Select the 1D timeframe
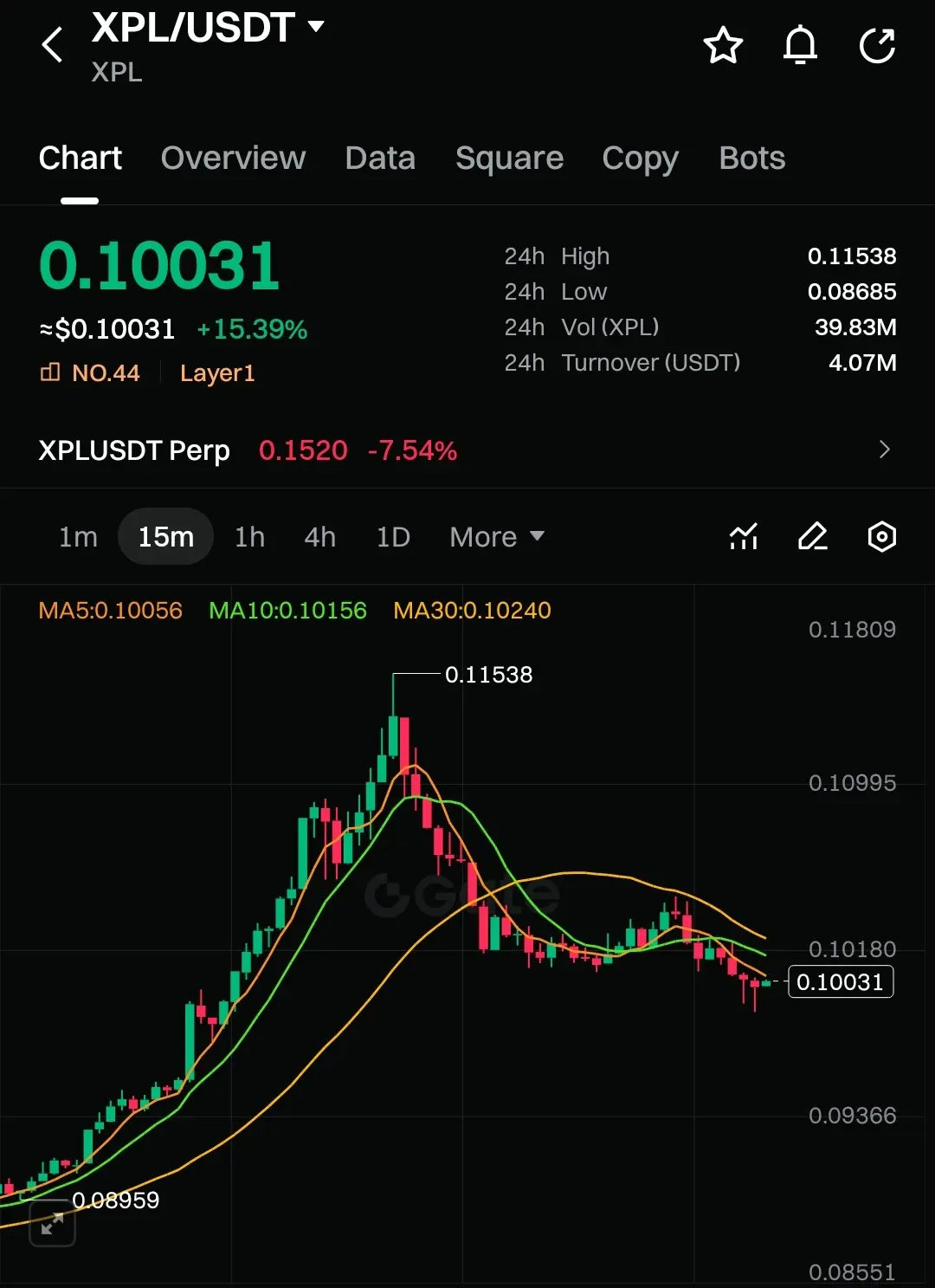This screenshot has width=935, height=1288. [393, 537]
